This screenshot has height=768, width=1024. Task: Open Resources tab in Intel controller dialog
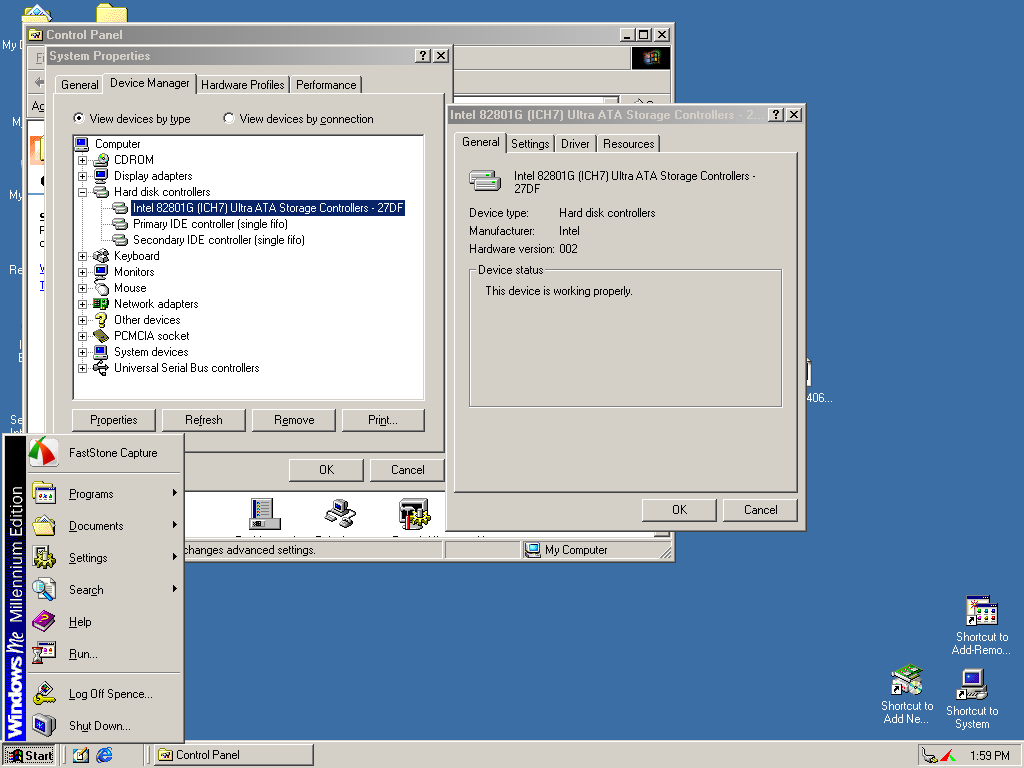pos(628,144)
